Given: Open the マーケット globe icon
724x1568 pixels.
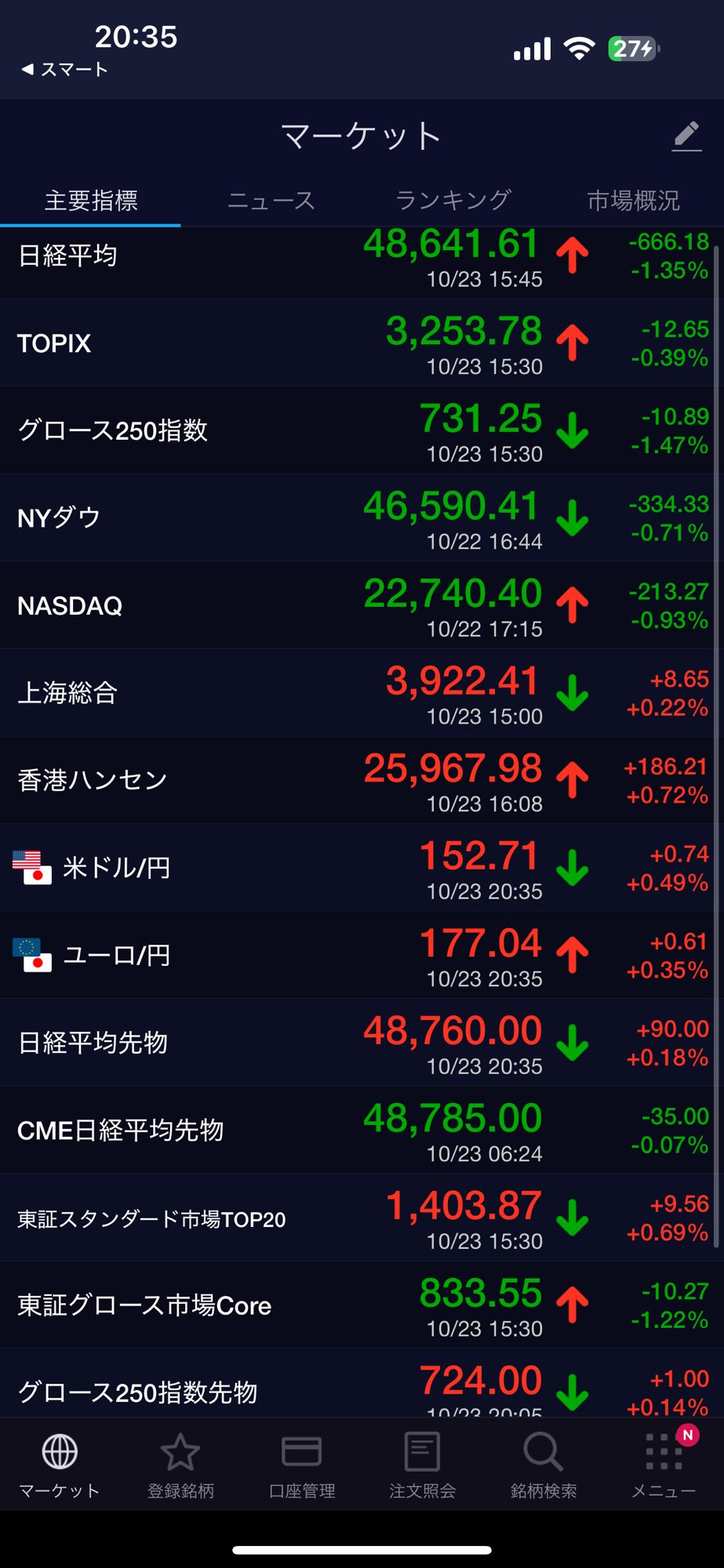Looking at the screenshot, I should tap(60, 1452).
